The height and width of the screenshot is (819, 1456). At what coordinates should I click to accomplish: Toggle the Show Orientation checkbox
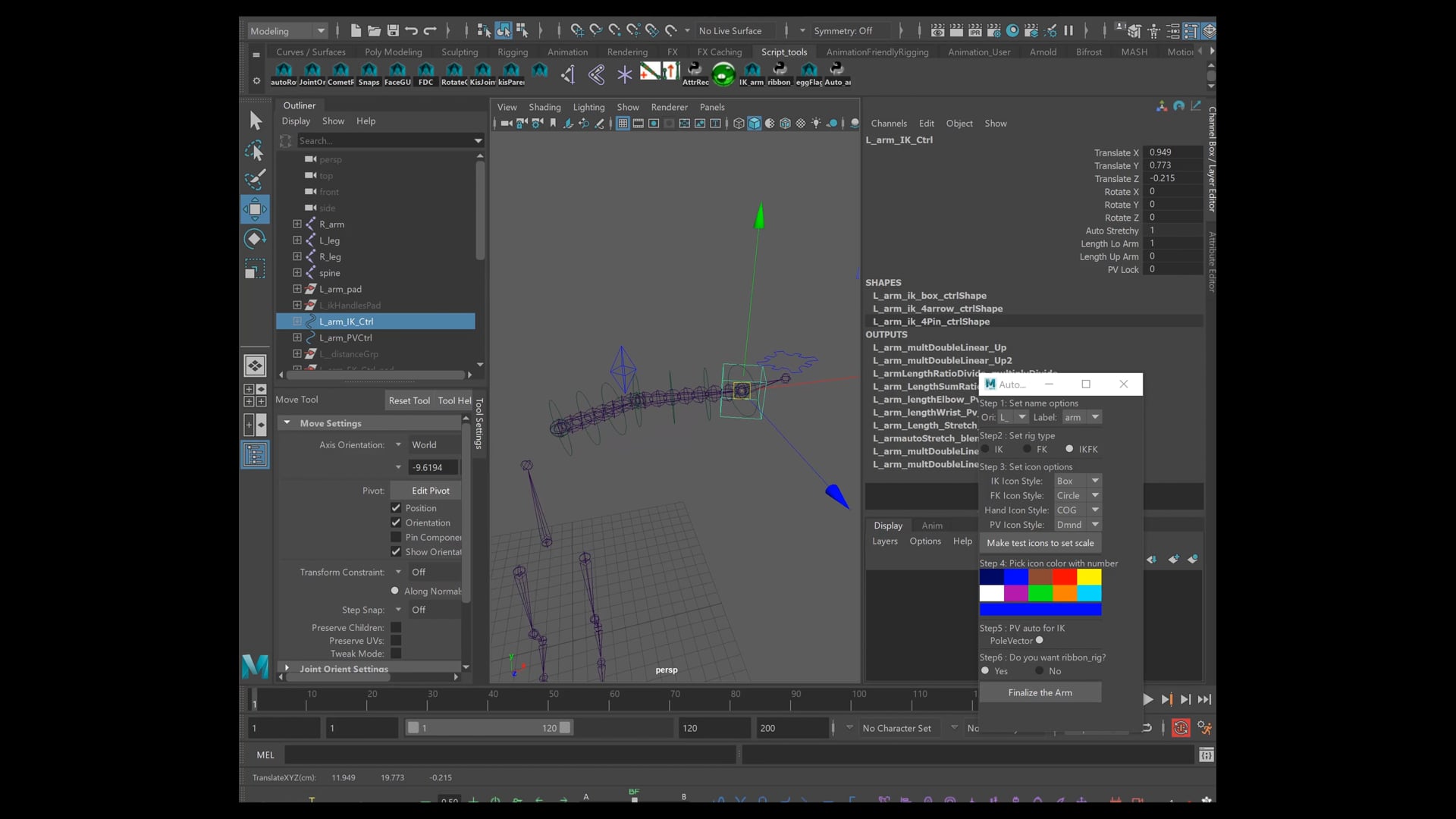coord(396,551)
